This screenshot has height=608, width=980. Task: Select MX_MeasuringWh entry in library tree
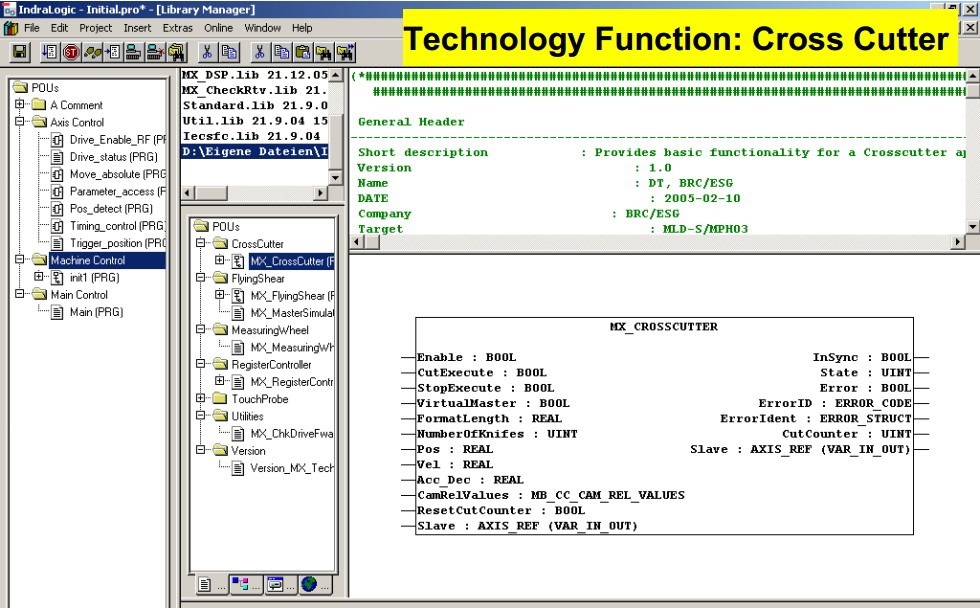pyautogui.click(x=292, y=347)
